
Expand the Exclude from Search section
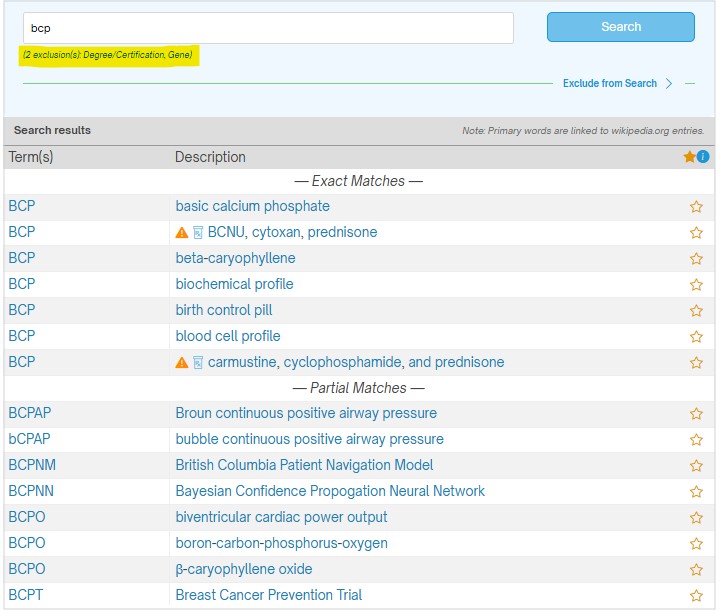[x=609, y=84]
